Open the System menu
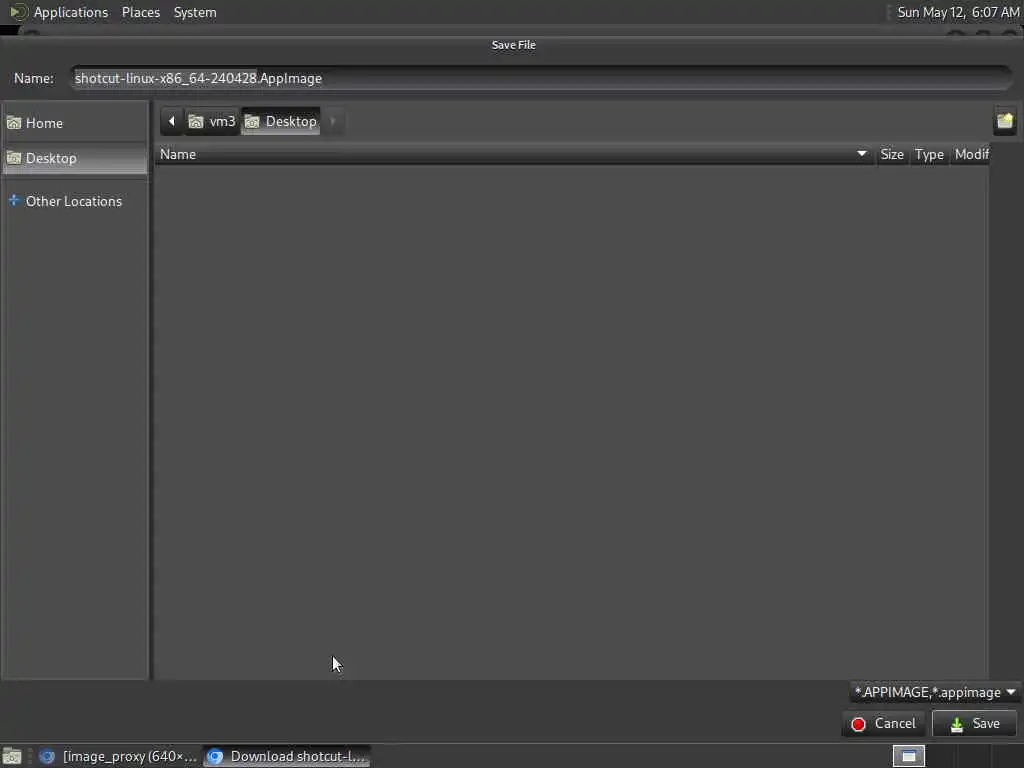Image resolution: width=1024 pixels, height=768 pixels. [x=195, y=12]
